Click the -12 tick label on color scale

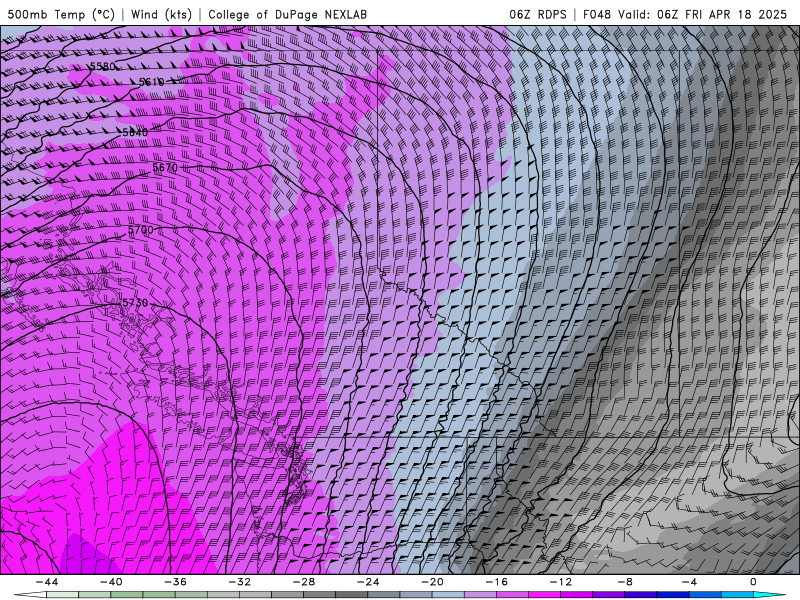561,582
